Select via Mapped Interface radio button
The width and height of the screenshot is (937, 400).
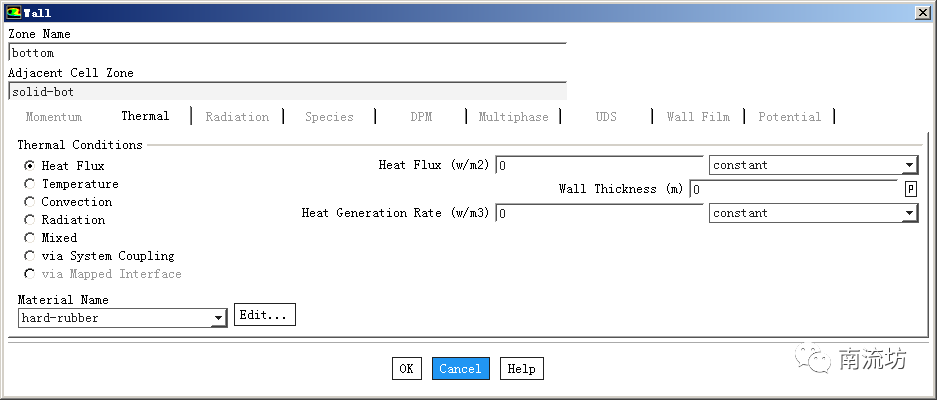point(29,273)
